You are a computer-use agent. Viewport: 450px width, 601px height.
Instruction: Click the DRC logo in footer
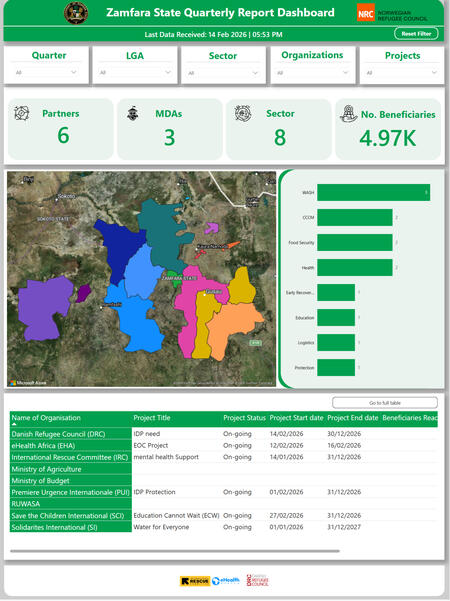coord(257,580)
